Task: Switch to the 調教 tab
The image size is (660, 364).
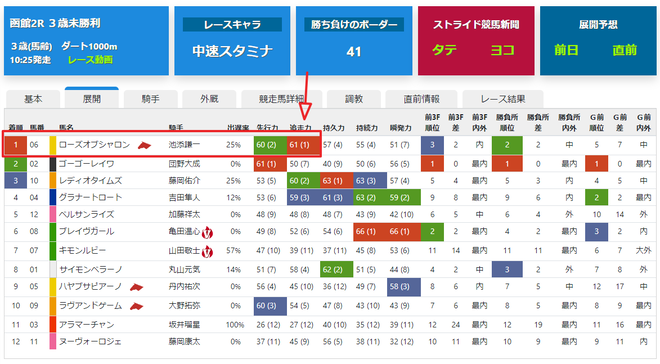Action: click(x=354, y=99)
